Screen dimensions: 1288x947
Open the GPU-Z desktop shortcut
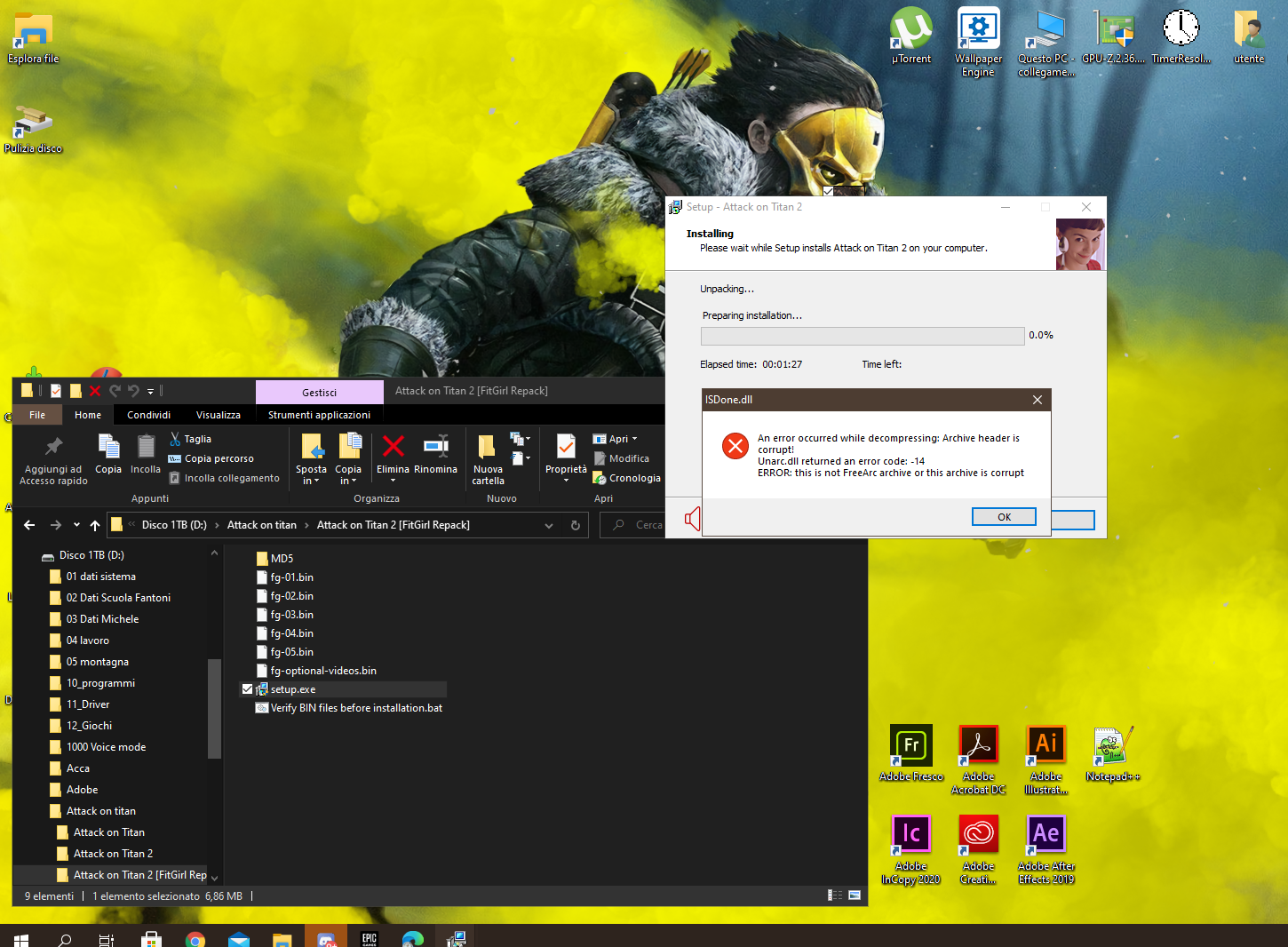point(1113,36)
